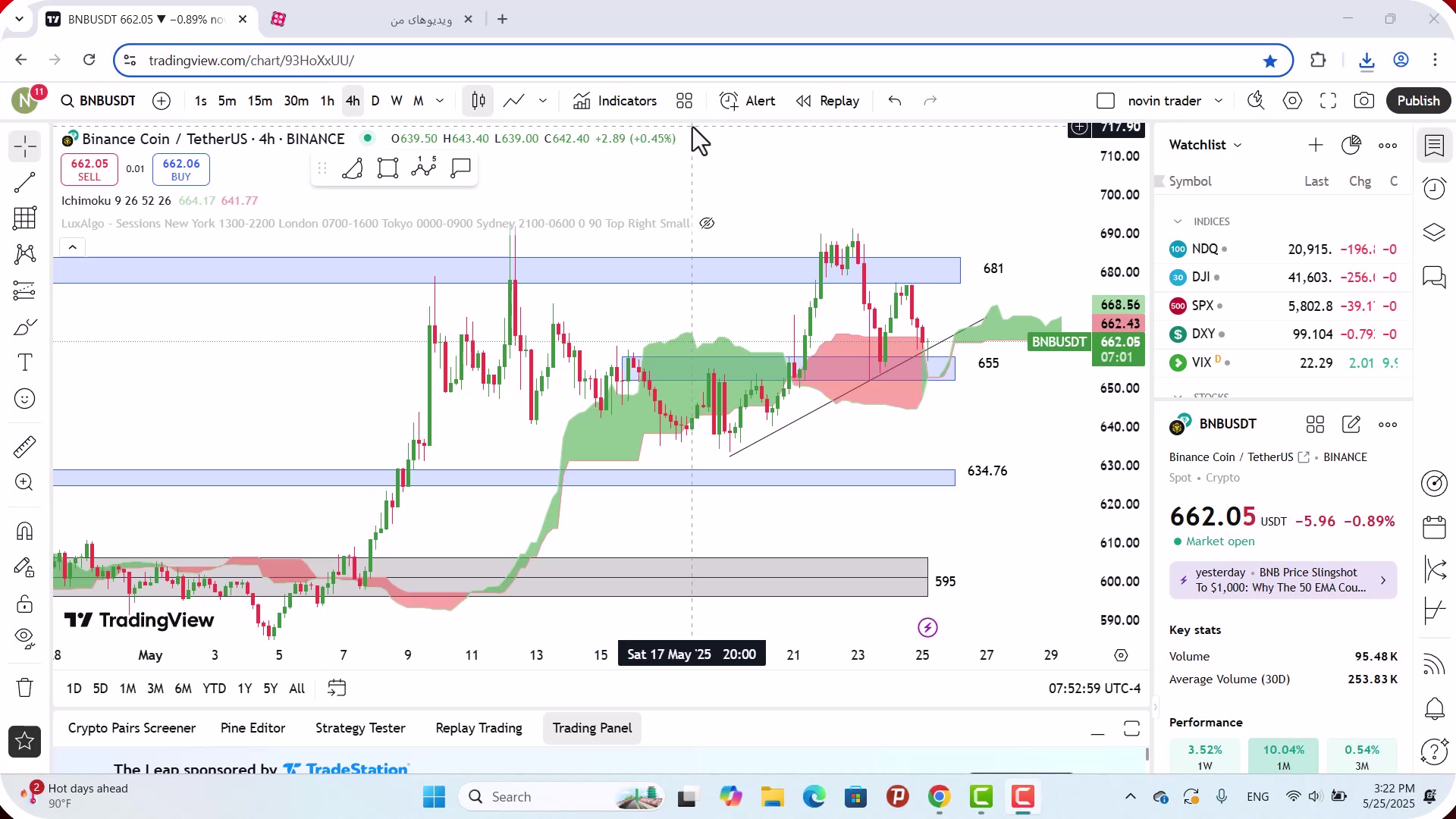Open the BNBUSDT symbol search

pyautogui.click(x=99, y=101)
